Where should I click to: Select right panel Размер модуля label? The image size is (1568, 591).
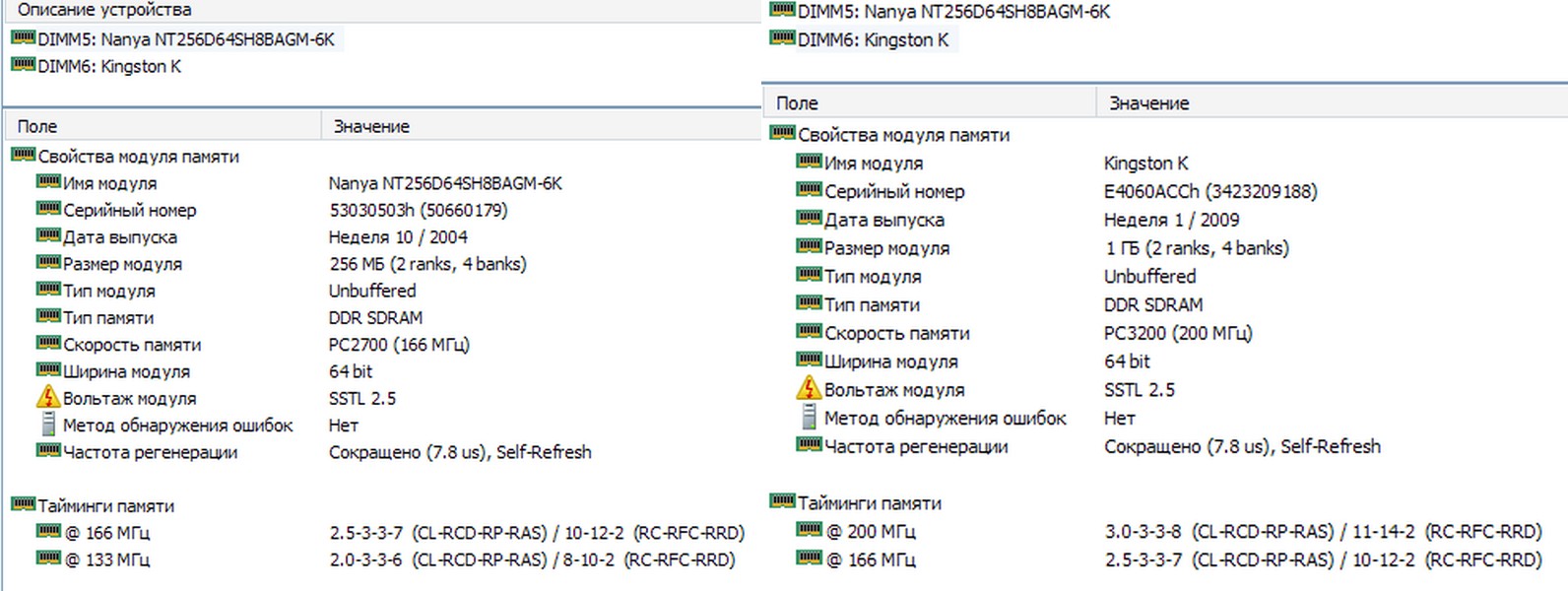(x=887, y=248)
